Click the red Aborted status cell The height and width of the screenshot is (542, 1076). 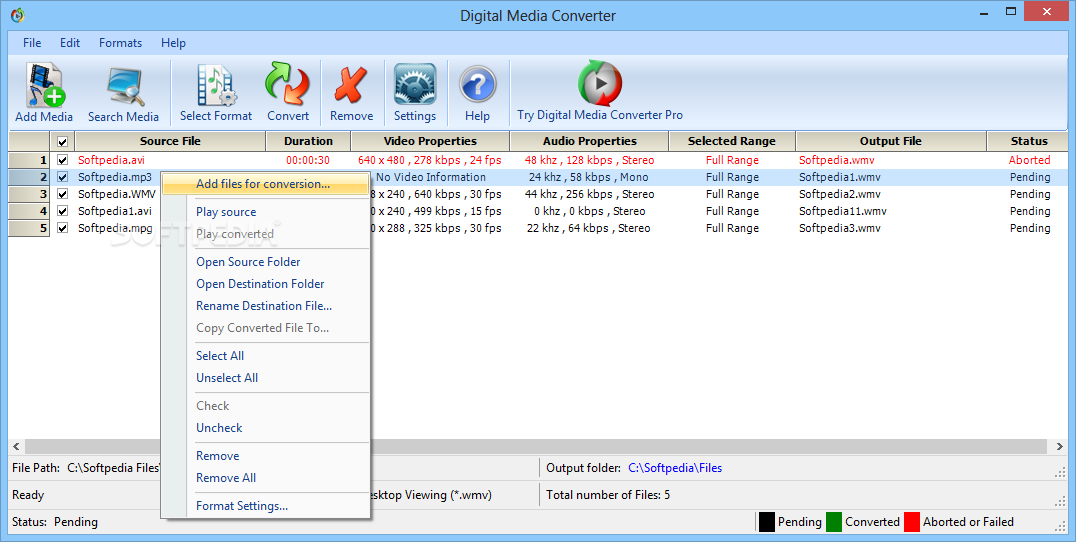click(1029, 160)
